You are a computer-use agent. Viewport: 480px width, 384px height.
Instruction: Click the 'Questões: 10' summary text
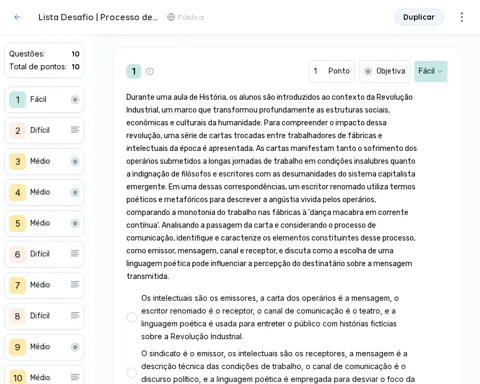(44, 54)
